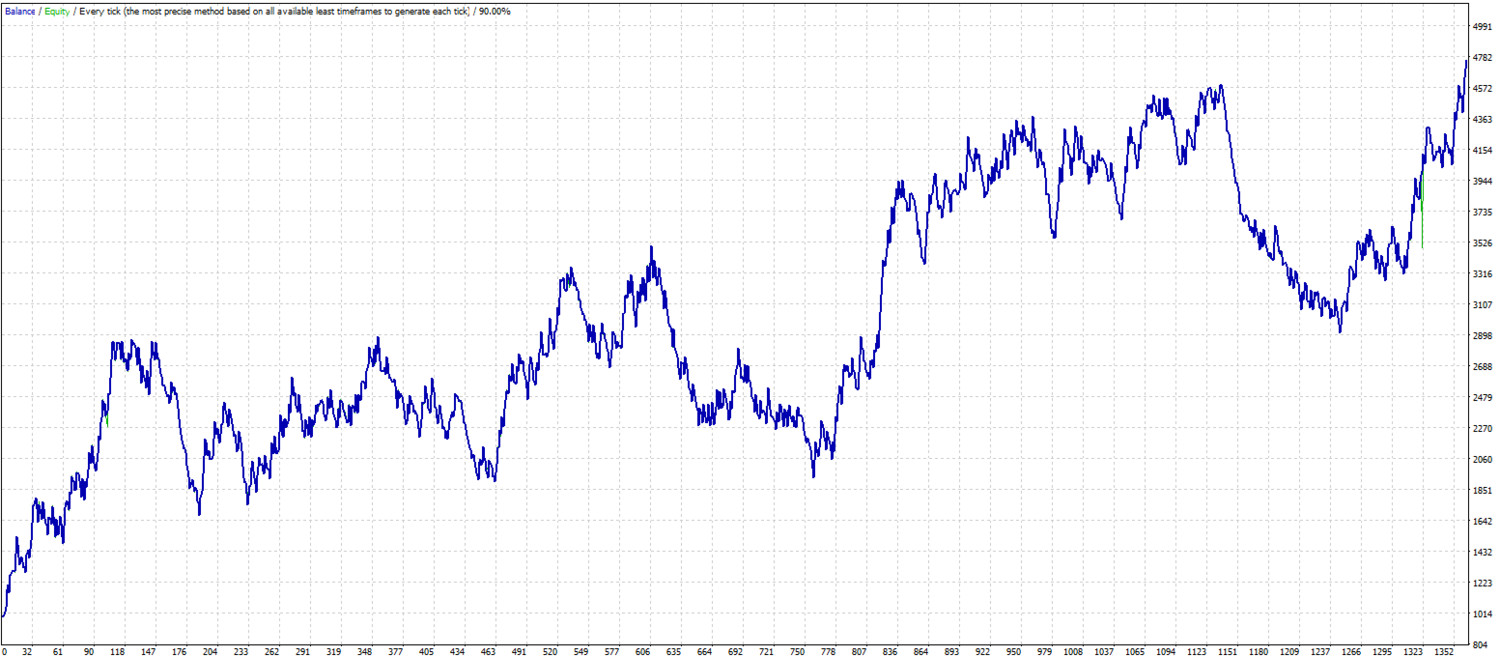Click trade number 750 on x-axis
The width and height of the screenshot is (1500, 656).
point(796,650)
